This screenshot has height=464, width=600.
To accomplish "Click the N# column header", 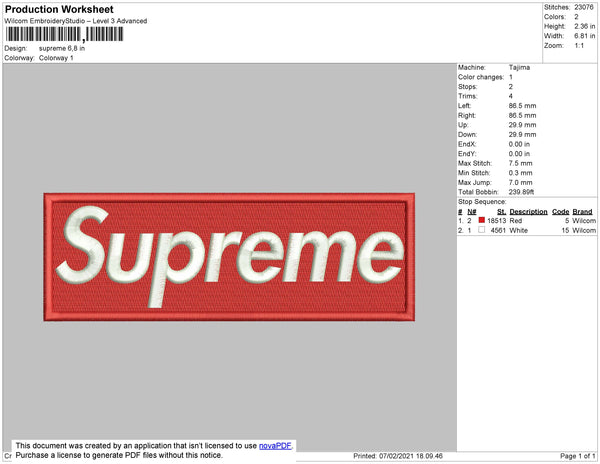I will (x=472, y=212).
